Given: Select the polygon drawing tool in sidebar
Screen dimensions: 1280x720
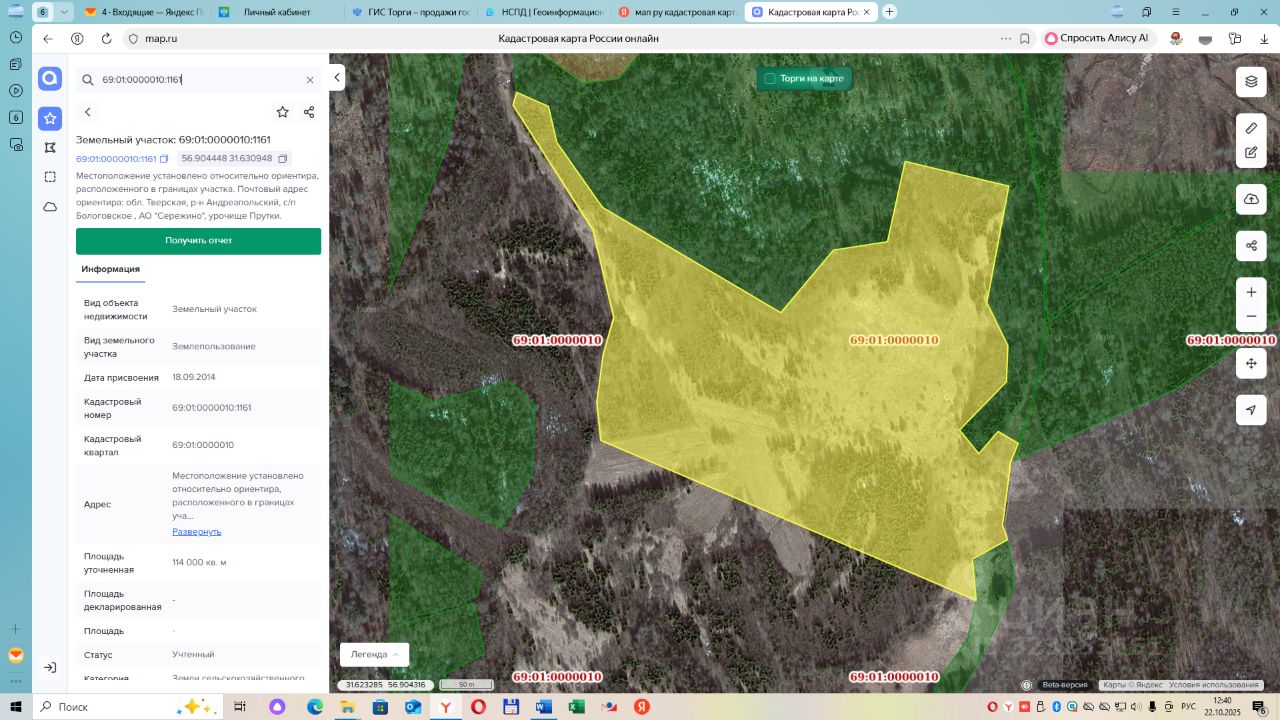Looking at the screenshot, I should 50,147.
